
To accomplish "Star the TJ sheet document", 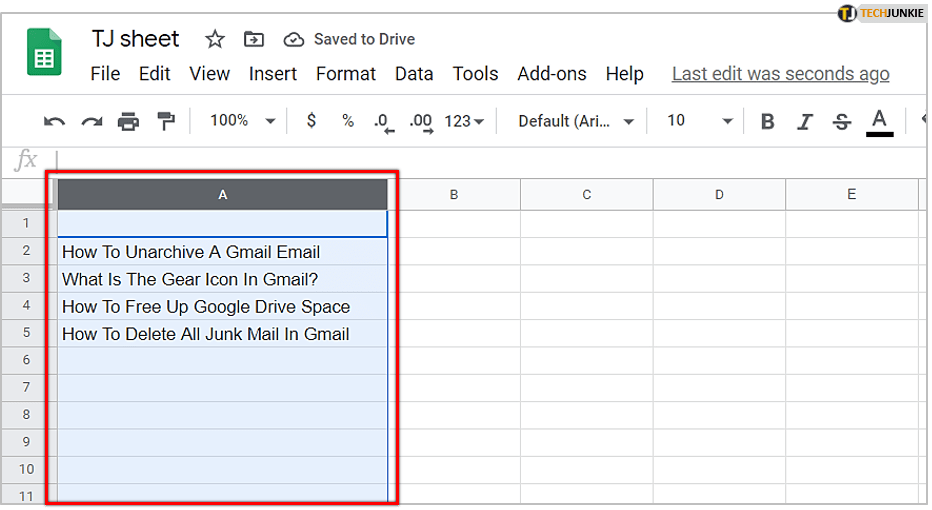I will (215, 39).
